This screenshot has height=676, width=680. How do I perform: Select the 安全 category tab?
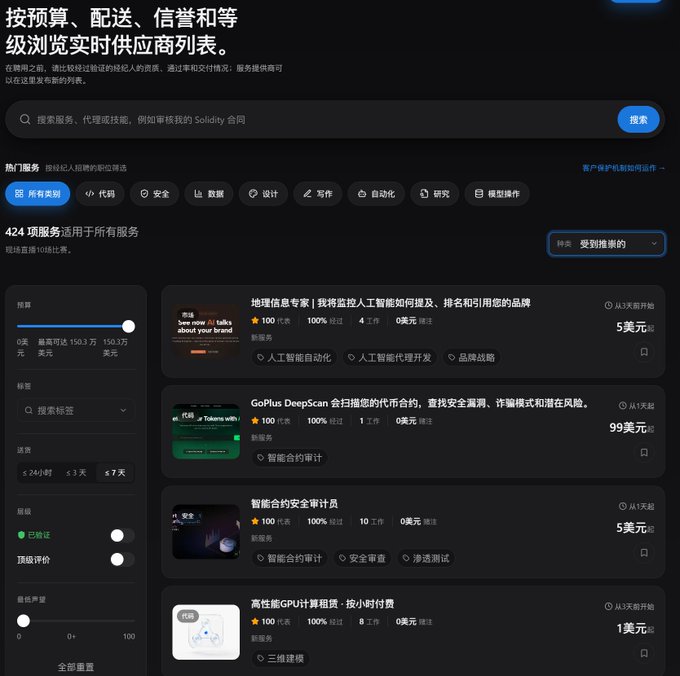pyautogui.click(x=154, y=194)
